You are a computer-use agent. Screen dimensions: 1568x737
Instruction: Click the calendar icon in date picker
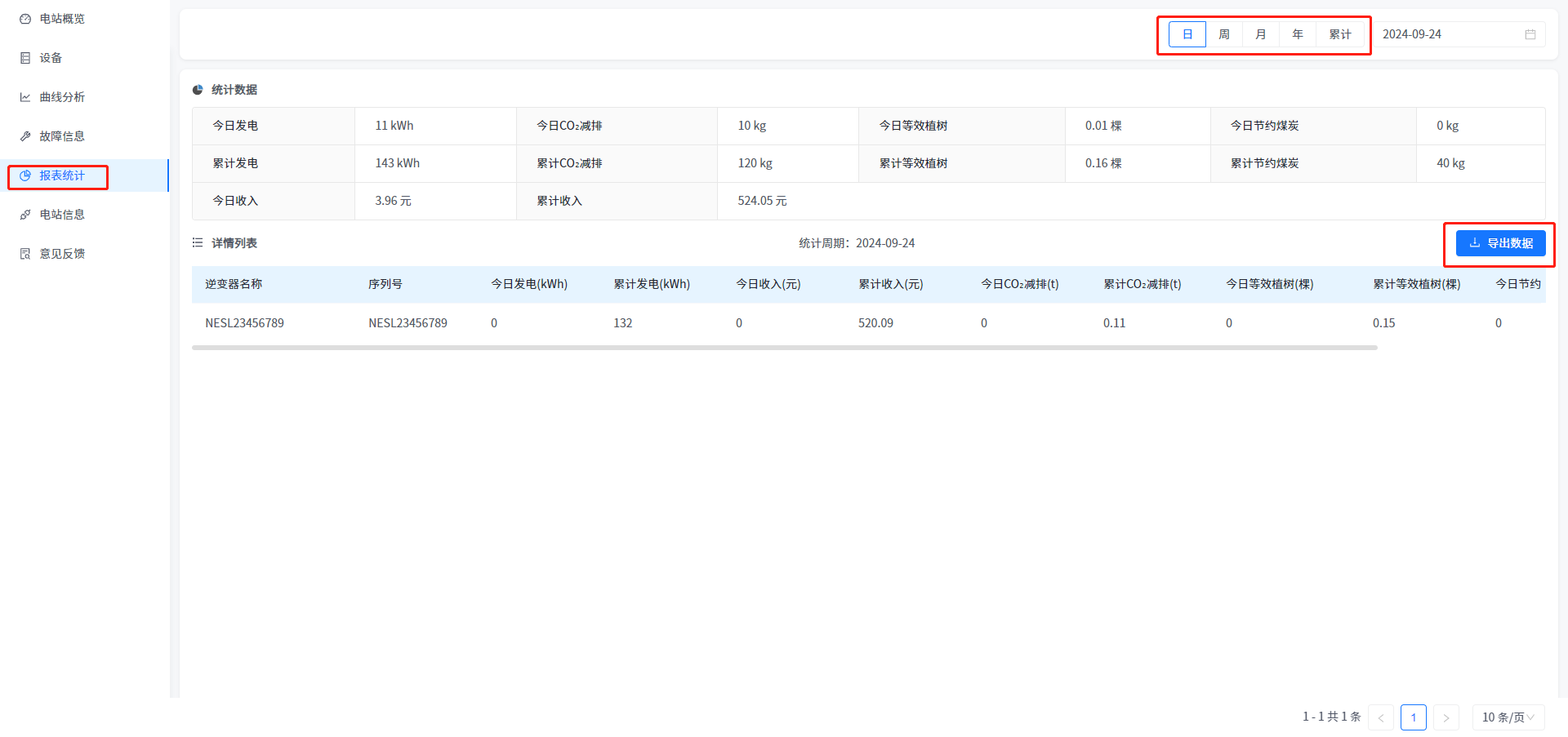pos(1530,34)
